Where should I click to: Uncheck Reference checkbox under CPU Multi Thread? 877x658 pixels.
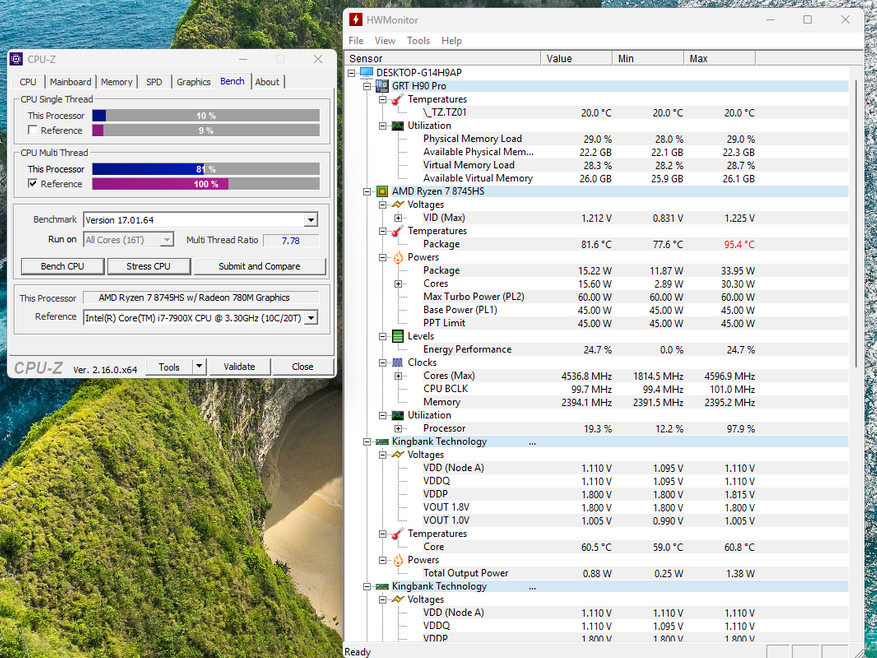click(x=33, y=184)
